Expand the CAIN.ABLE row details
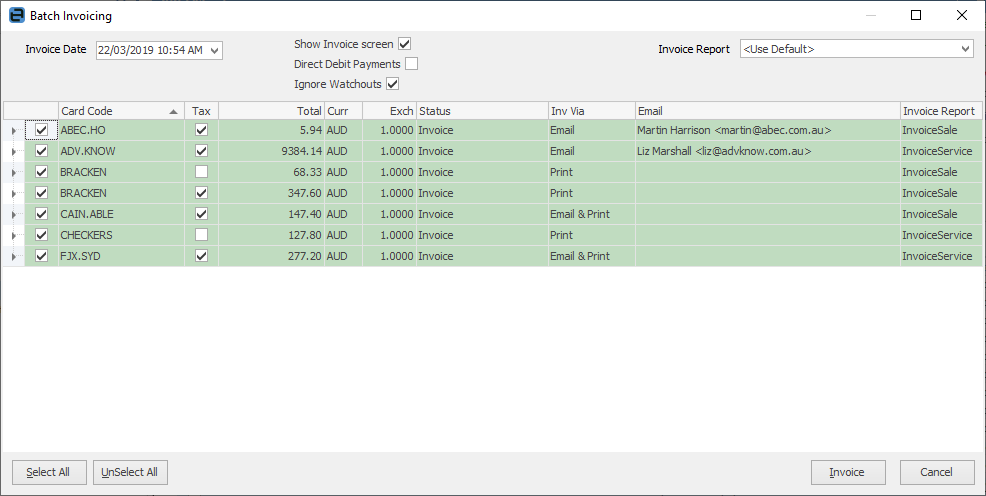 13,215
